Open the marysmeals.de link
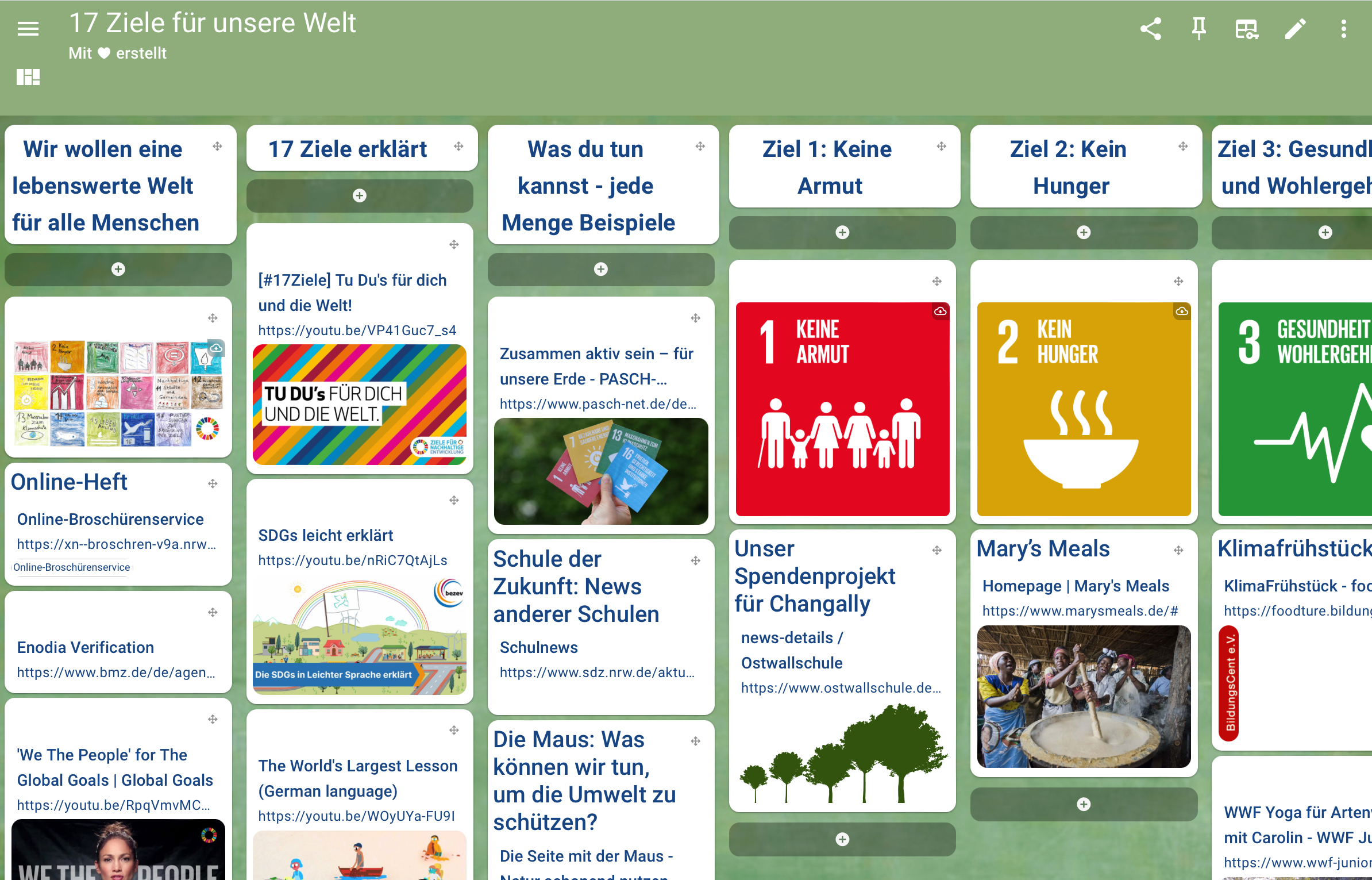Image resolution: width=1372 pixels, height=880 pixels. click(1080, 610)
